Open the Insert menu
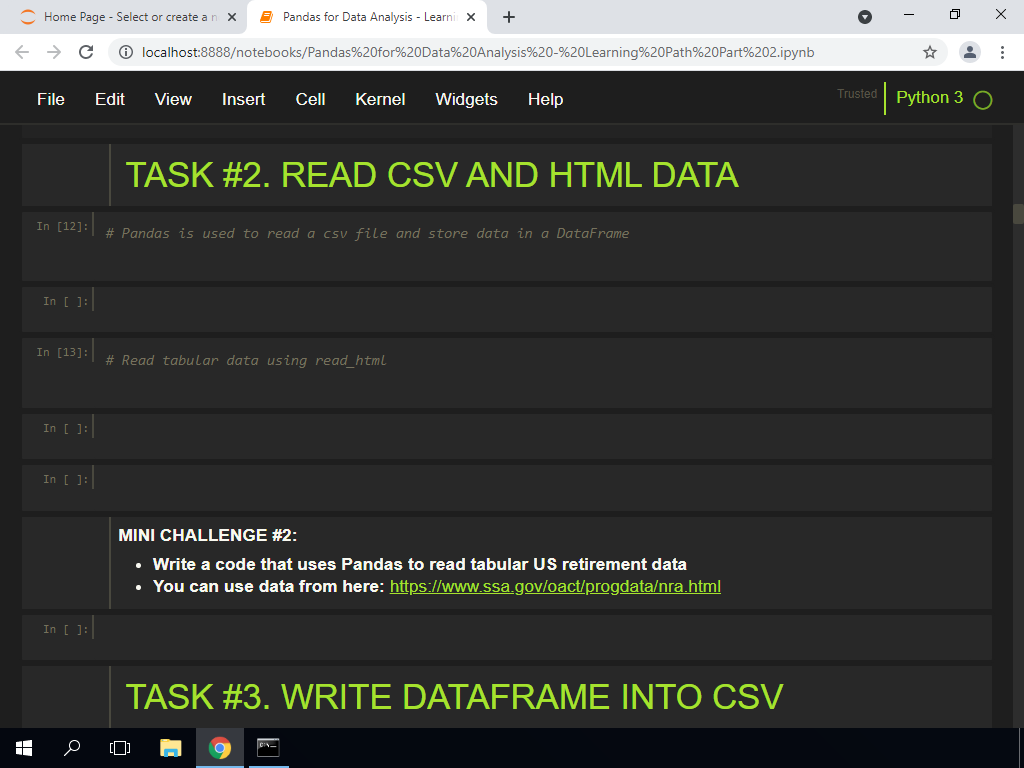1024x768 pixels. pos(244,99)
